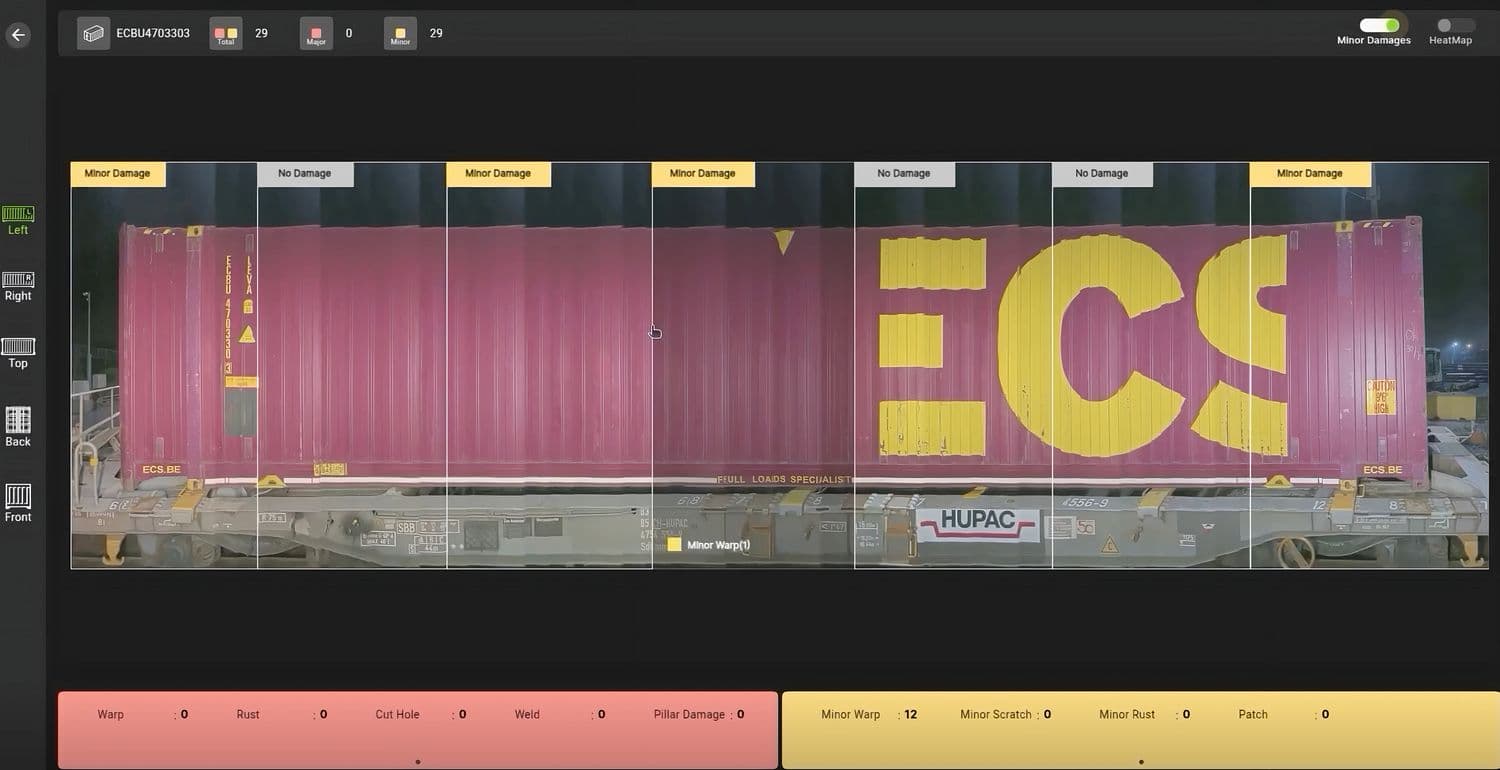This screenshot has height=770, width=1500.
Task: Click the Minor Scratch count entry
Action: [x=1006, y=715]
